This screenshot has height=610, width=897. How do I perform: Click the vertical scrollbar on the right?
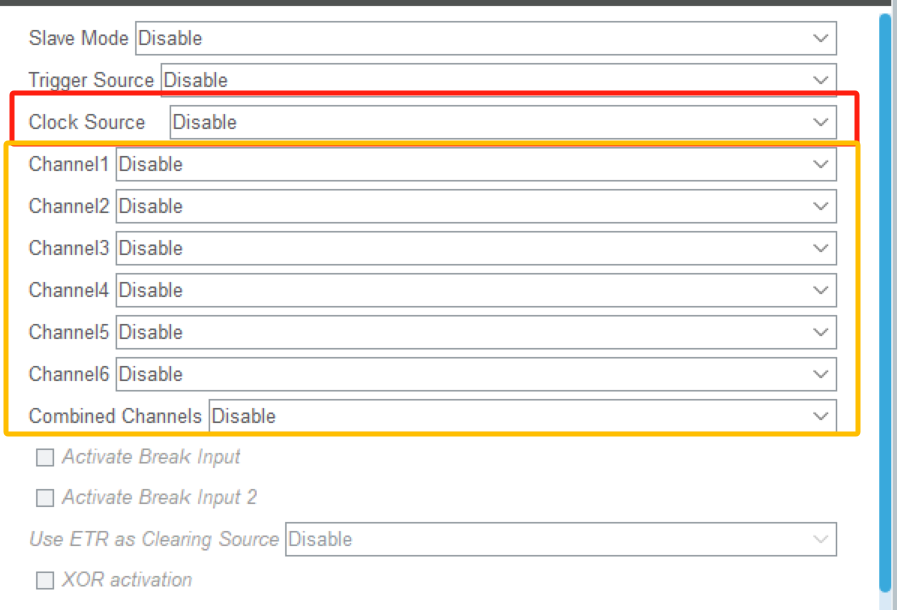(885, 300)
